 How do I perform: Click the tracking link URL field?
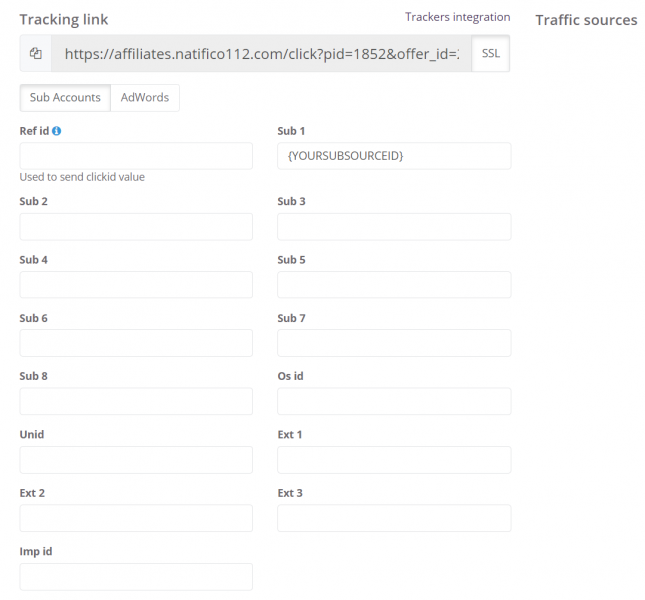261,53
